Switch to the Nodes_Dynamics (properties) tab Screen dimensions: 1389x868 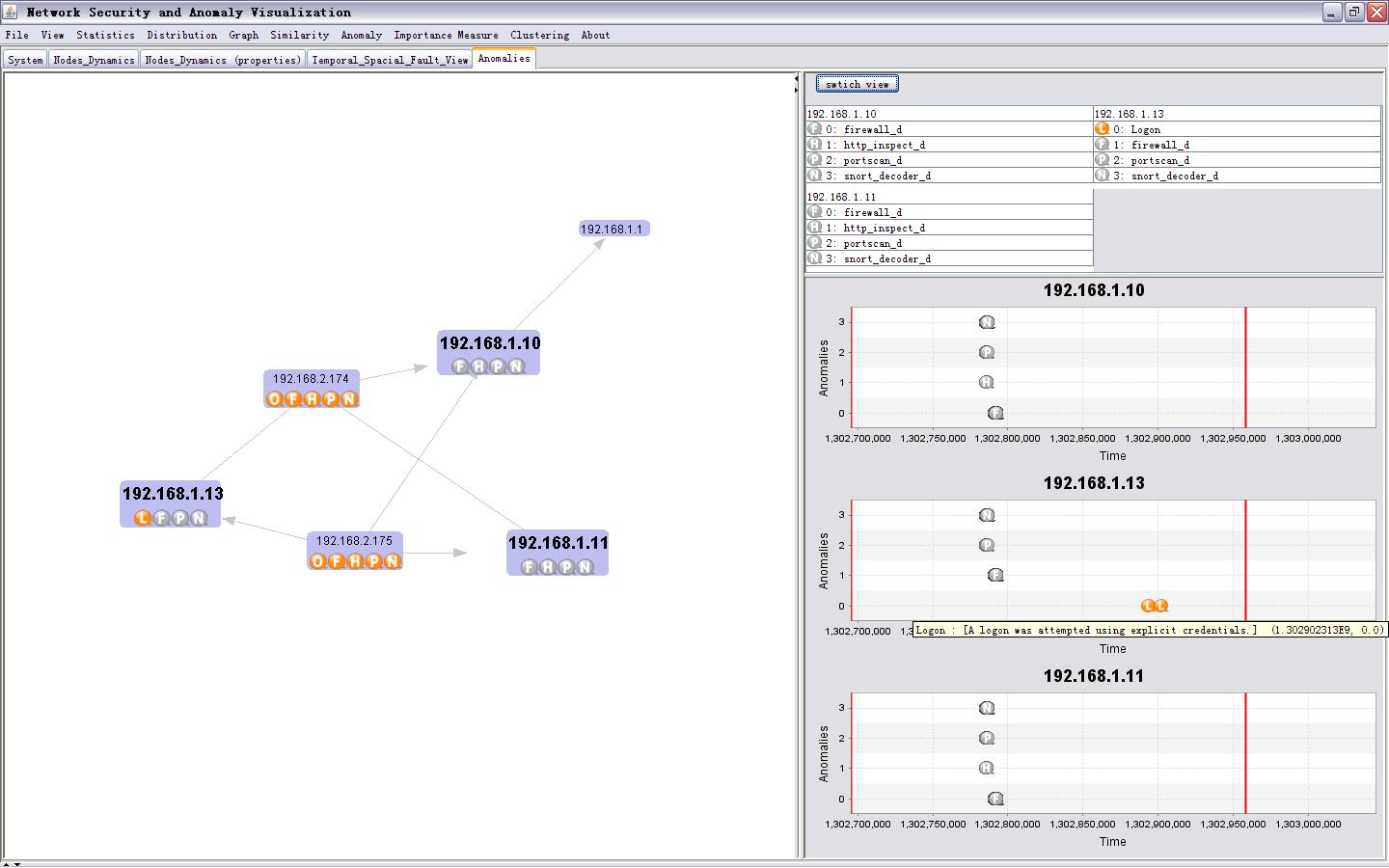pyautogui.click(x=223, y=60)
